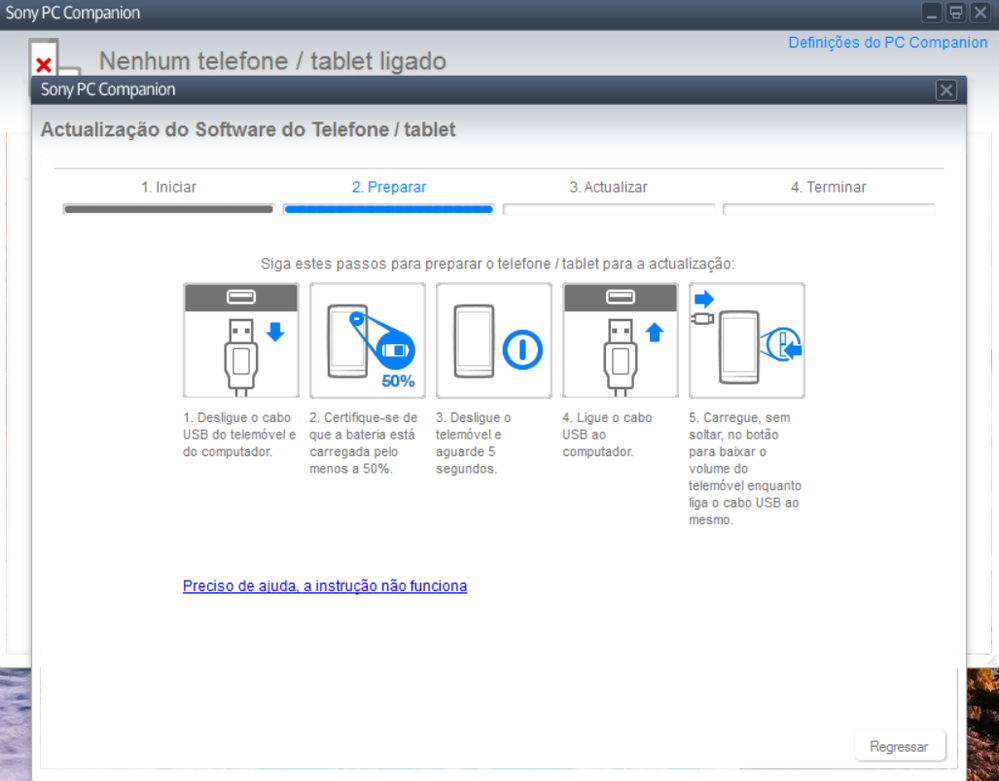Close the software update dialog

tap(946, 90)
